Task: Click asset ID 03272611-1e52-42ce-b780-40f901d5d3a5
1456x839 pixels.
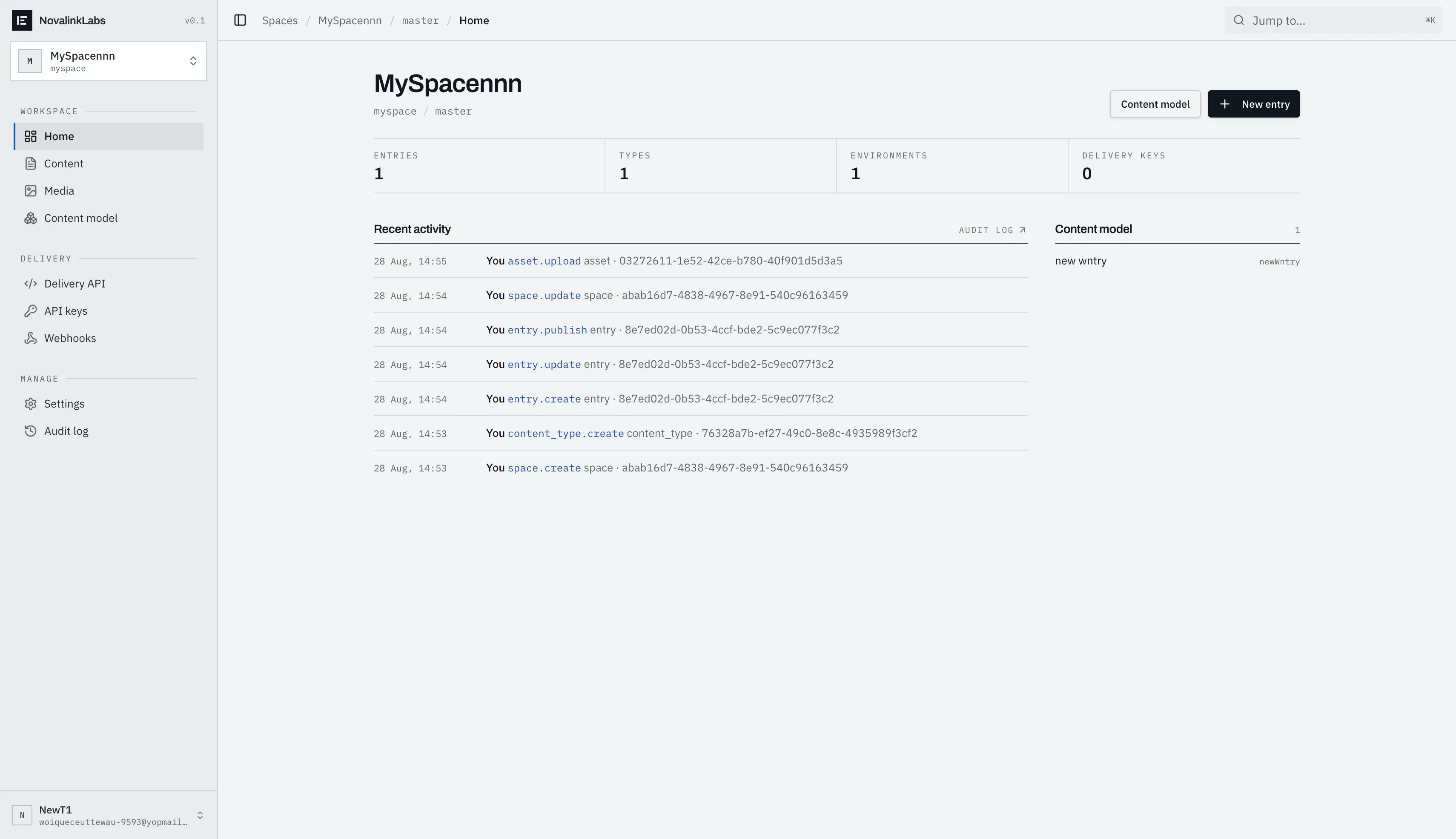Action: point(730,261)
